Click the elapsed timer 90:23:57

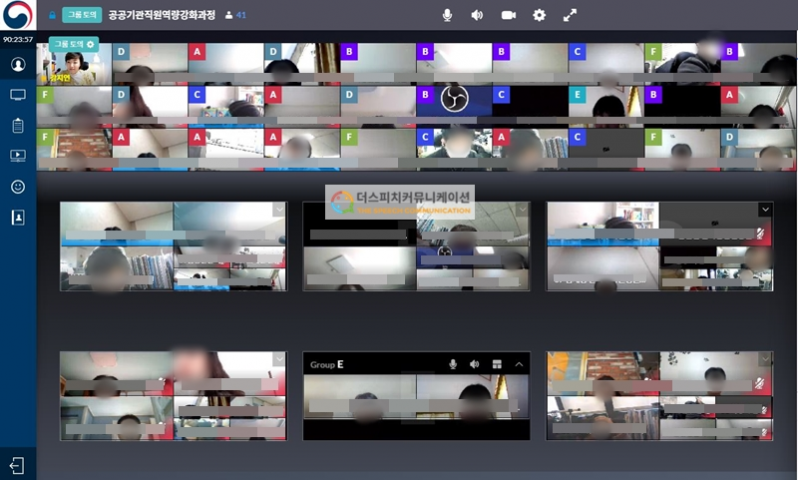(x=18, y=39)
